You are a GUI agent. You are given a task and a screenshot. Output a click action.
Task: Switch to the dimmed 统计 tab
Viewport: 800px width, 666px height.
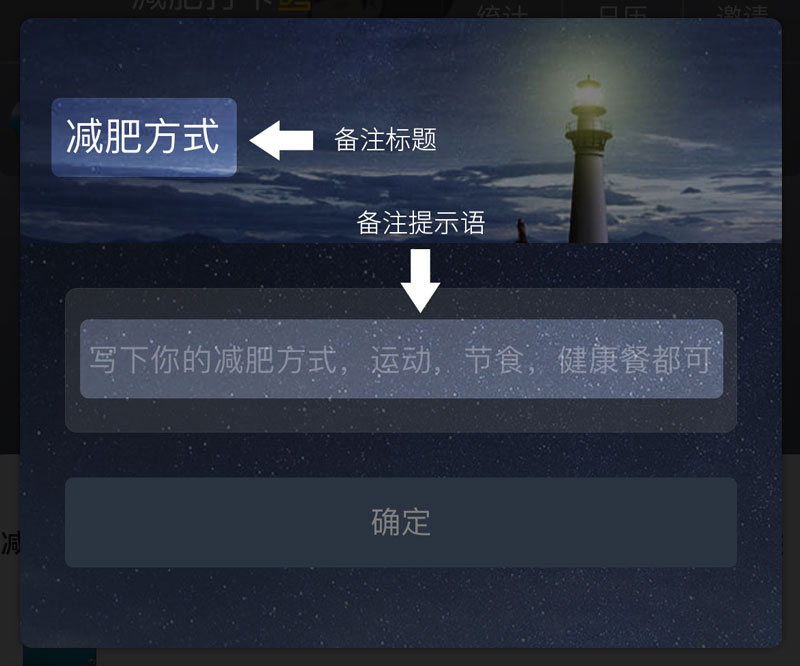(x=502, y=12)
